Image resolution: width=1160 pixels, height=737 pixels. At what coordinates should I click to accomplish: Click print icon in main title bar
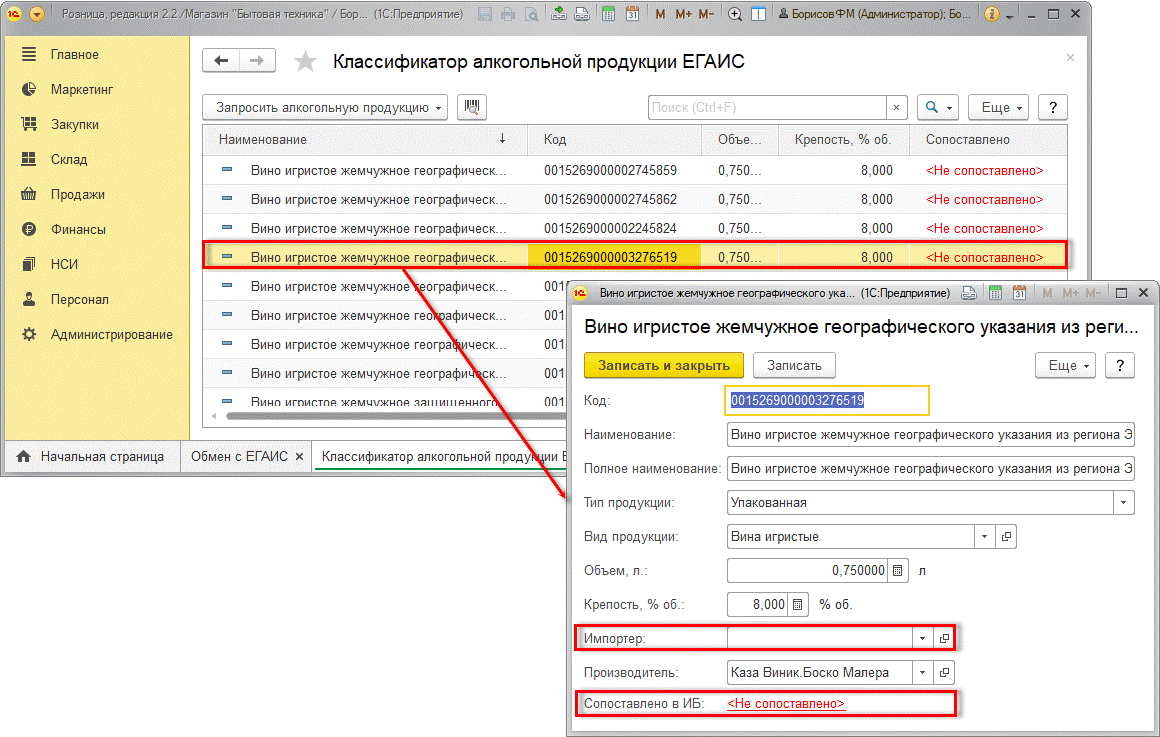[508, 14]
